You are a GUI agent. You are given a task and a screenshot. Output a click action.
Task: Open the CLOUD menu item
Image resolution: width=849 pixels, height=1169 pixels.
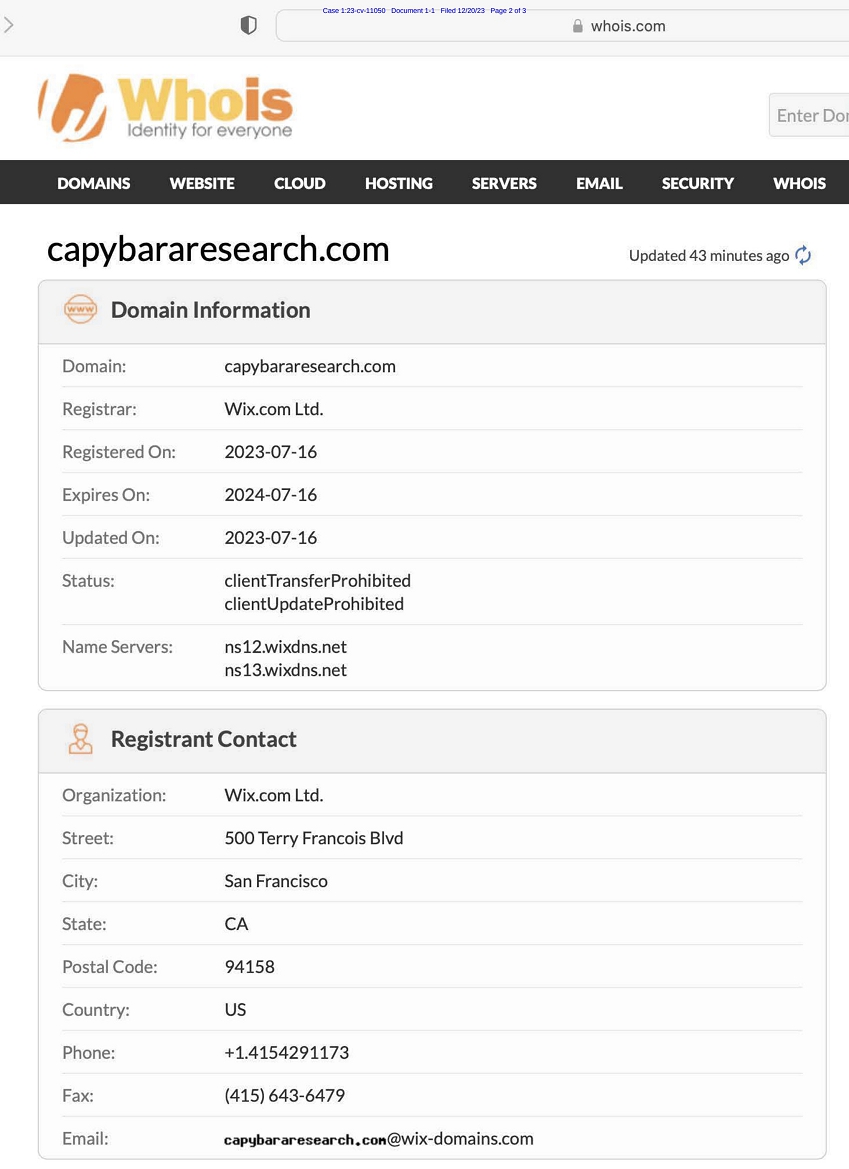click(300, 183)
